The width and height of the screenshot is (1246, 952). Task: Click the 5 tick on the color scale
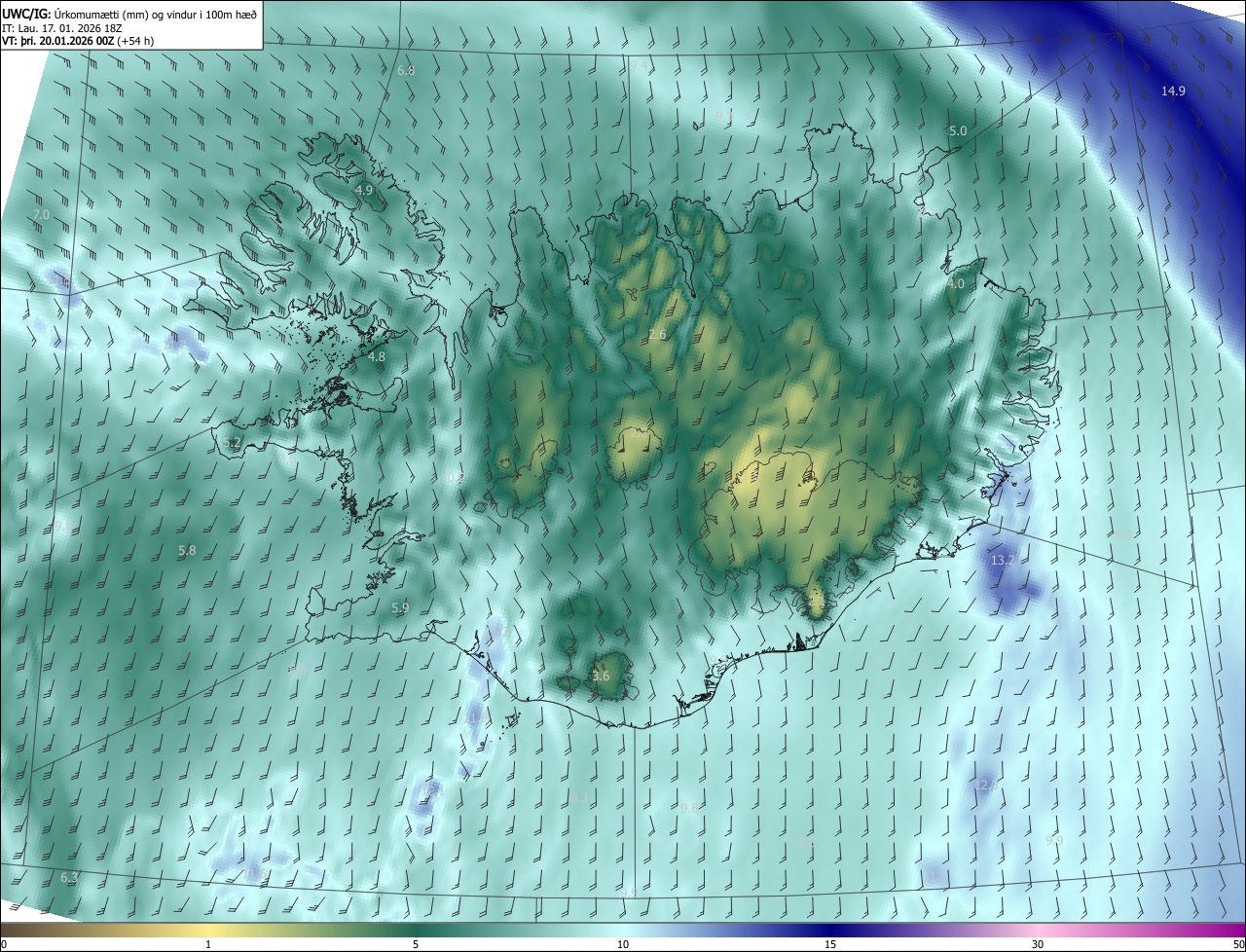(416, 945)
